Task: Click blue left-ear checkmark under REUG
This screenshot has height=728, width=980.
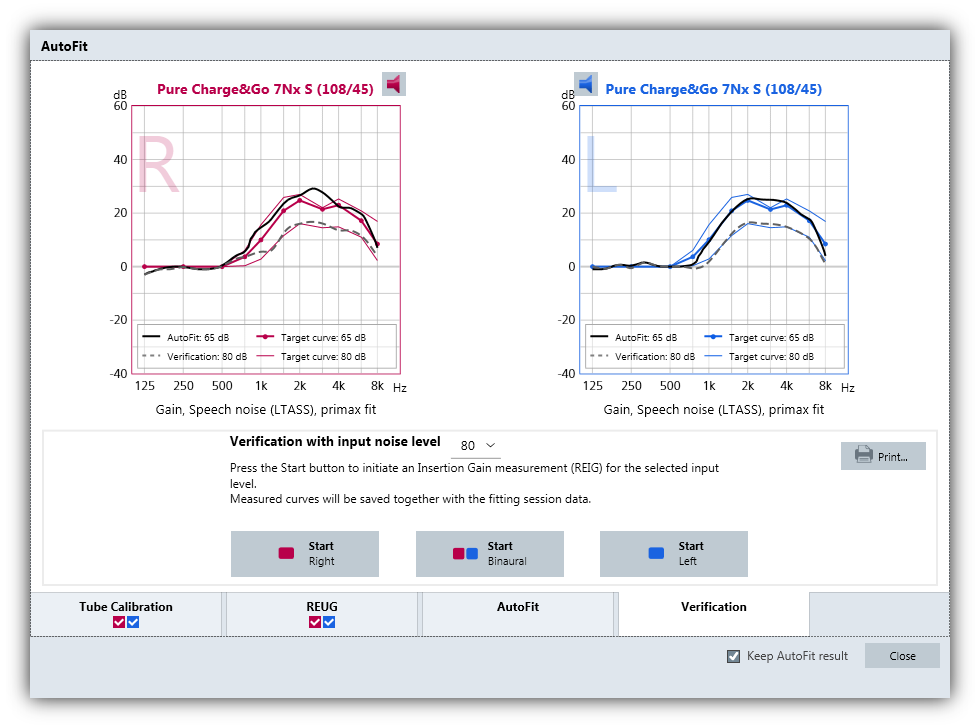Action: click(329, 622)
